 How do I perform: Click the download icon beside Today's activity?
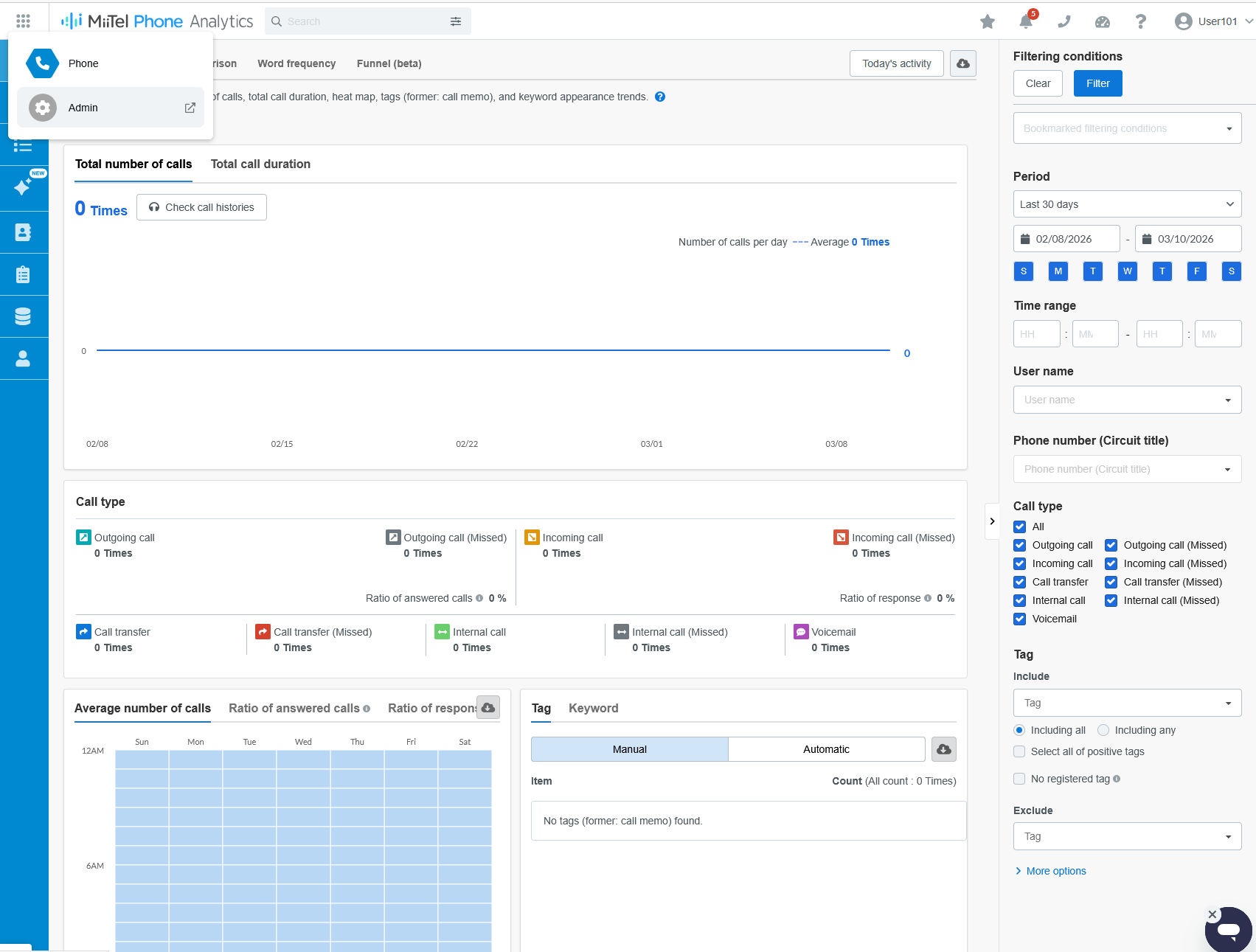pos(963,63)
